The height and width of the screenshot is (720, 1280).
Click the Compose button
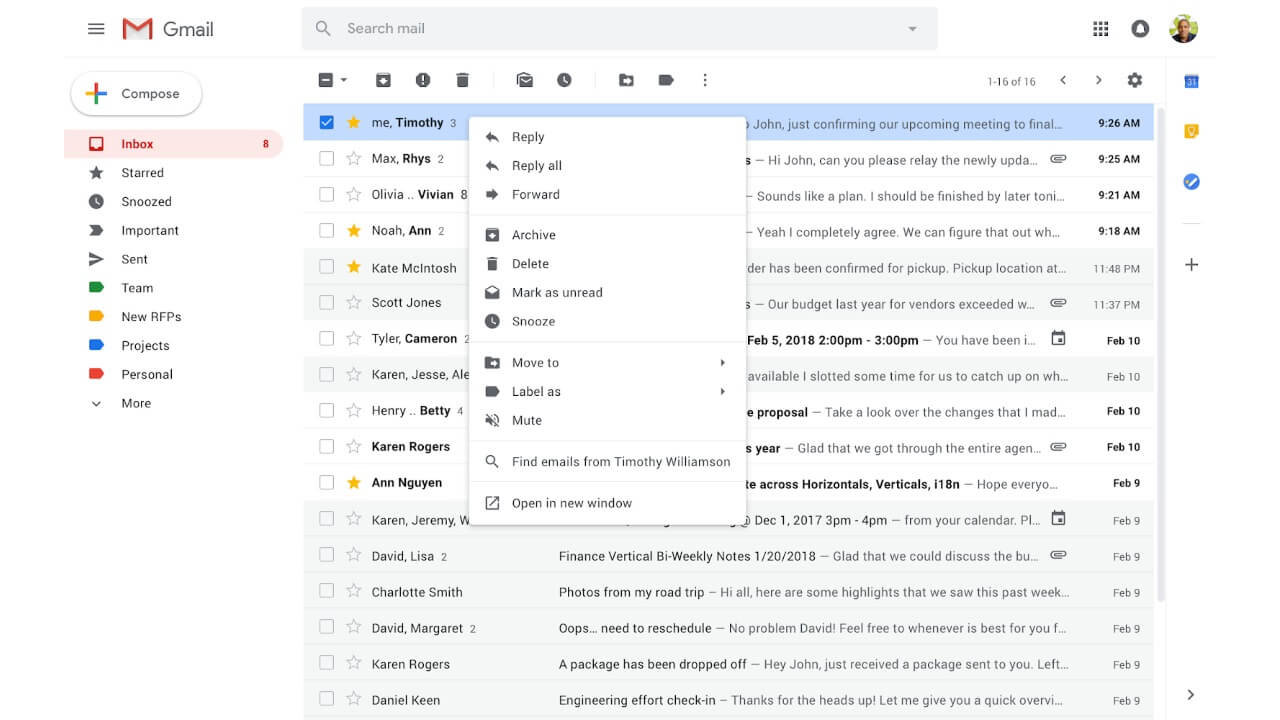(x=135, y=93)
